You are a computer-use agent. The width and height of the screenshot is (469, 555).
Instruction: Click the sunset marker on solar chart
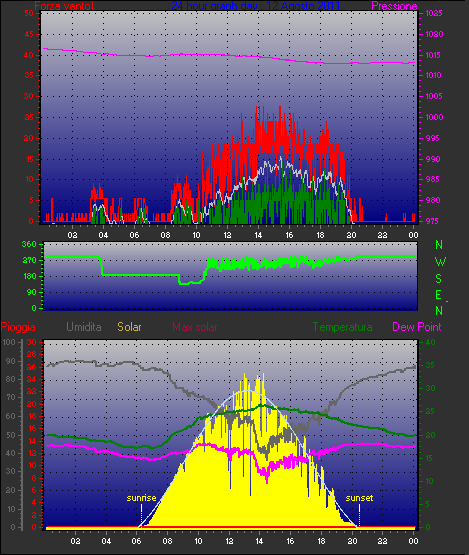click(x=359, y=498)
